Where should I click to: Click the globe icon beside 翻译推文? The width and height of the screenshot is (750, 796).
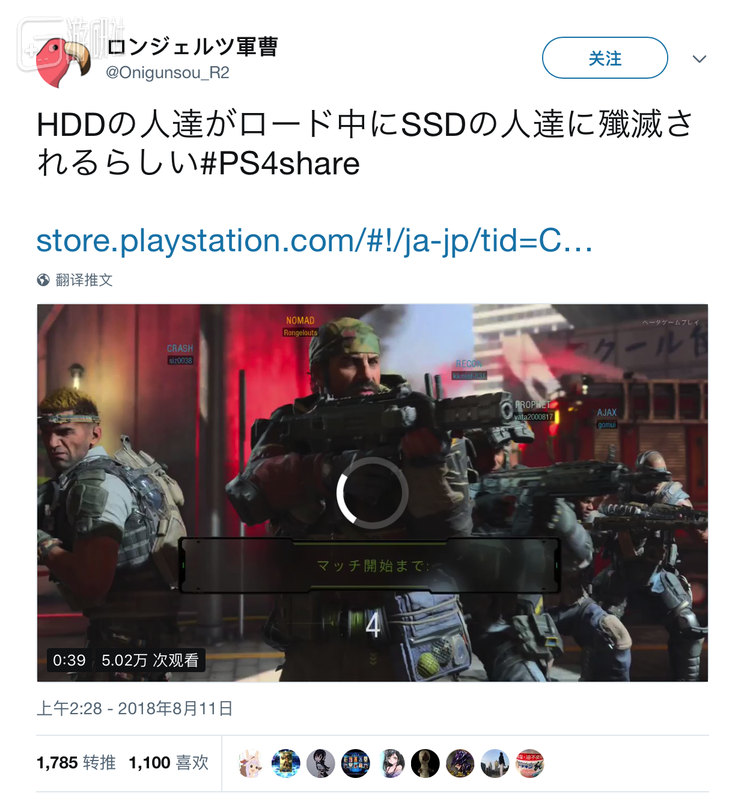pyautogui.click(x=43, y=280)
